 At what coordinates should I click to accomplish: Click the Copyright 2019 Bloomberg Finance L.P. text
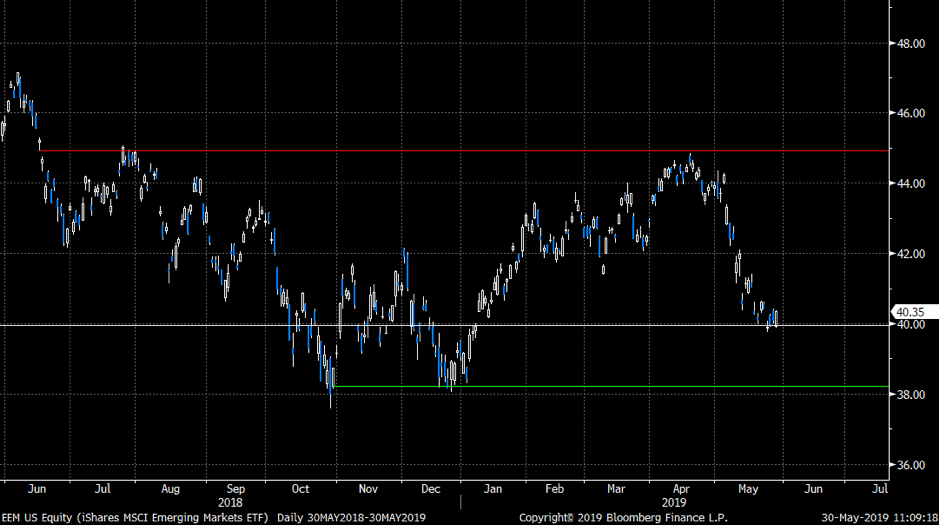623,517
